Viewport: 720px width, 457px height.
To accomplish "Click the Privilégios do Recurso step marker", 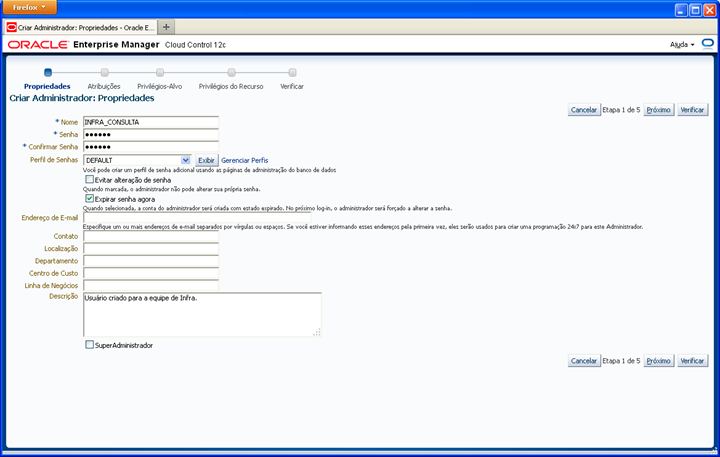I will tap(231, 72).
